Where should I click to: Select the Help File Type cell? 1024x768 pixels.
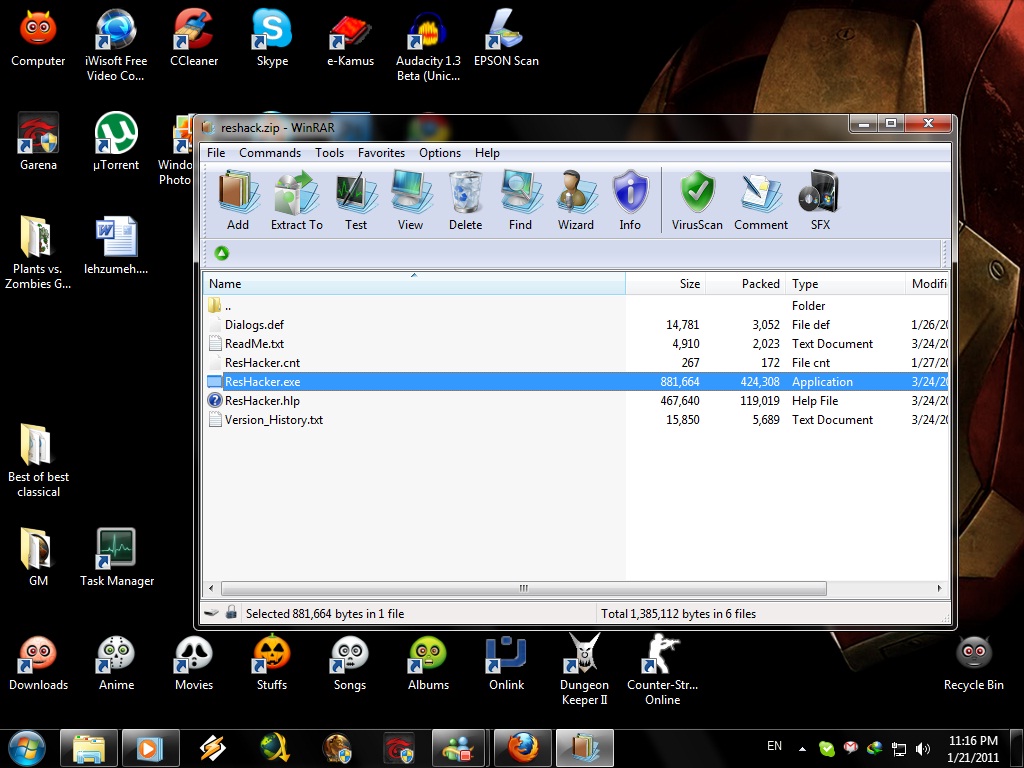814,400
